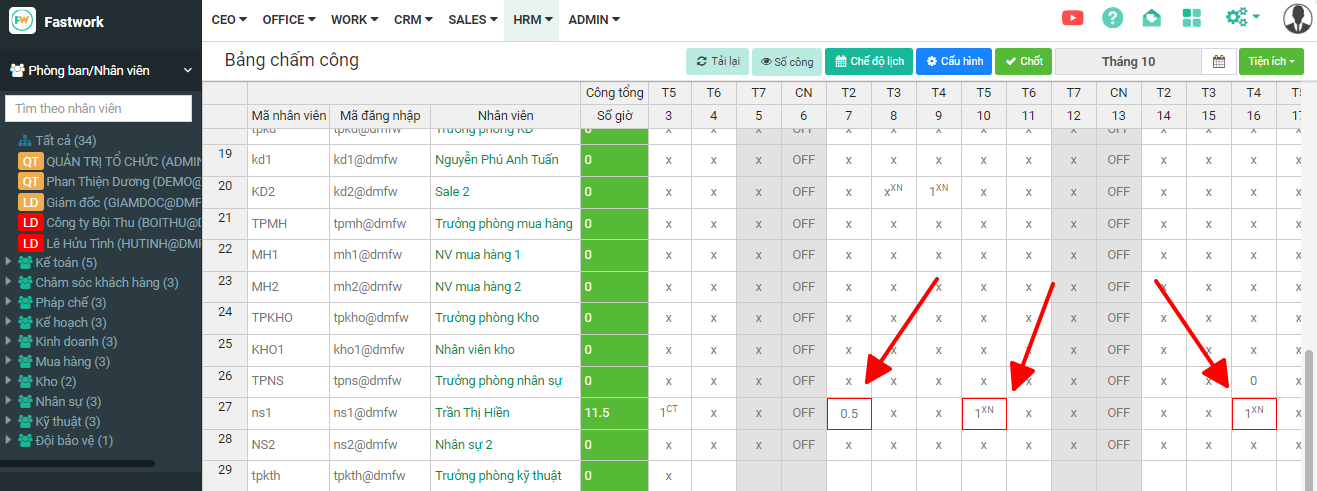
Task: Open the calendar month picker icon
Action: (x=1218, y=62)
